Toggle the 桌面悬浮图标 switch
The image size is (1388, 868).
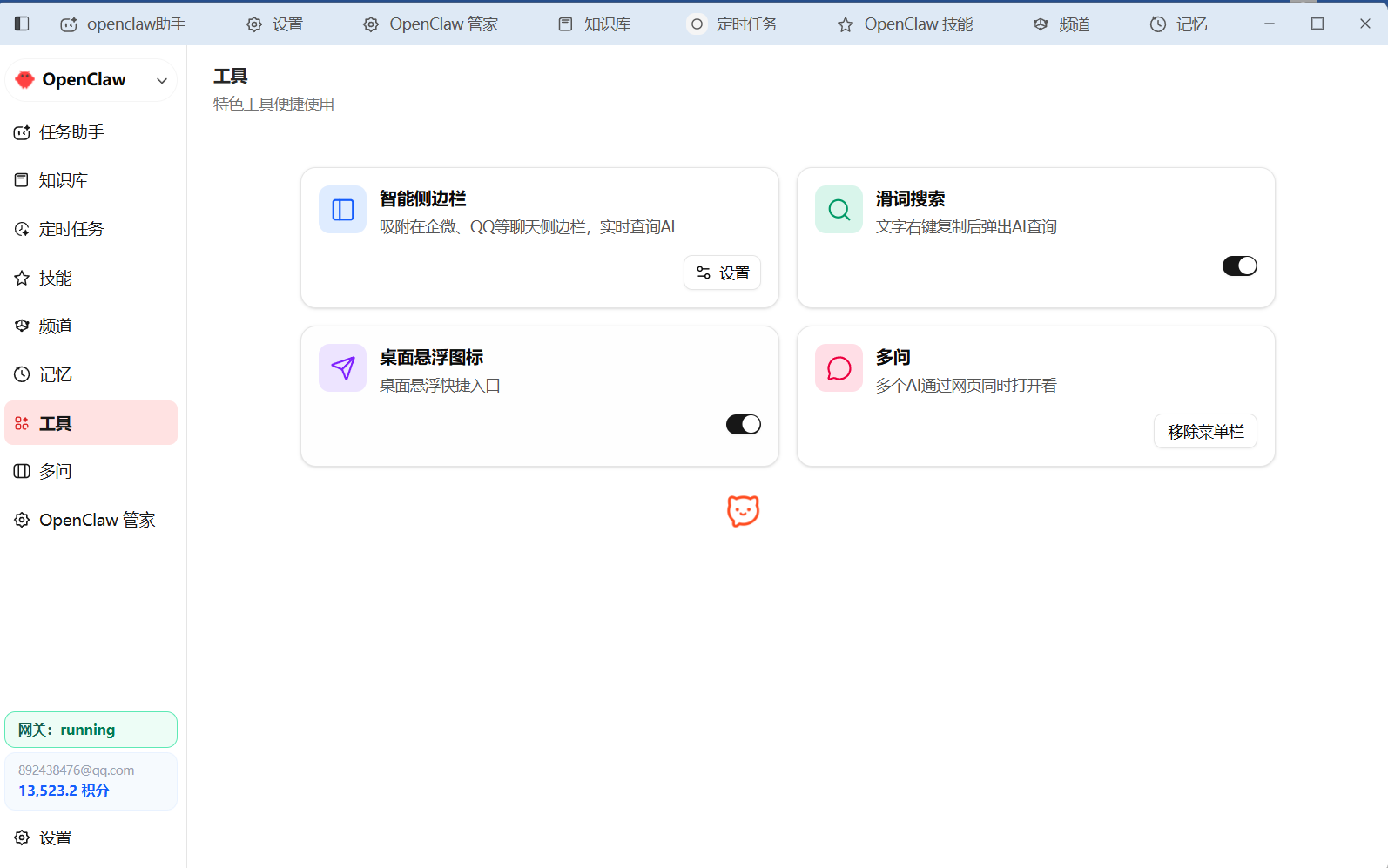point(744,424)
